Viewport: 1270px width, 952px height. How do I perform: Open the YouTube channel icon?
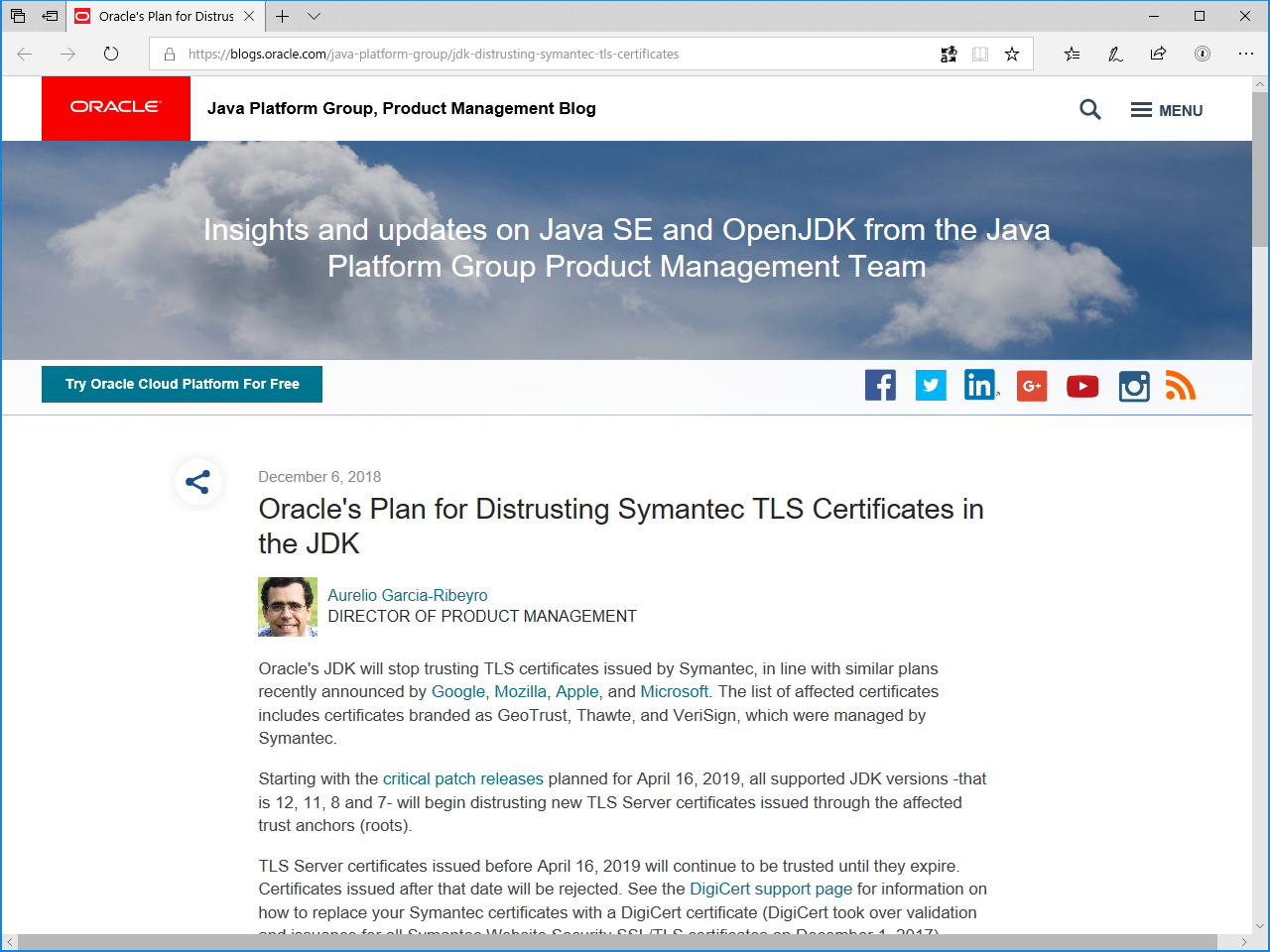[1081, 386]
